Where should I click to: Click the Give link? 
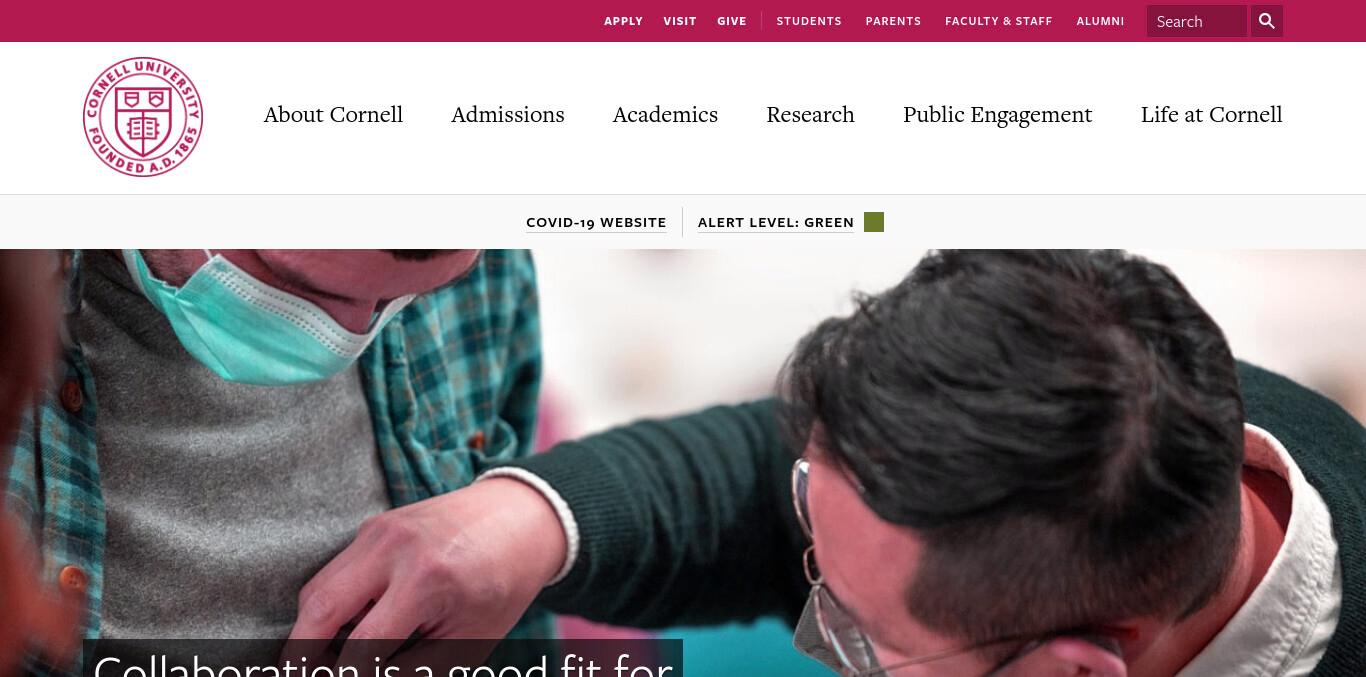(x=732, y=21)
